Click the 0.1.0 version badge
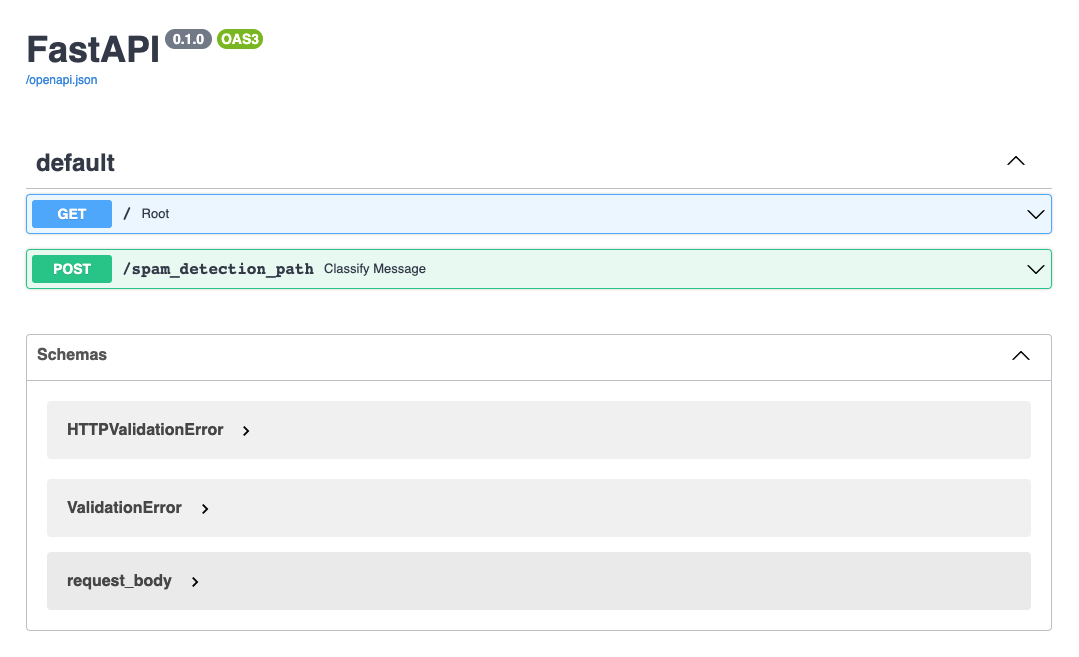This screenshot has width=1079, height=657. [188, 39]
